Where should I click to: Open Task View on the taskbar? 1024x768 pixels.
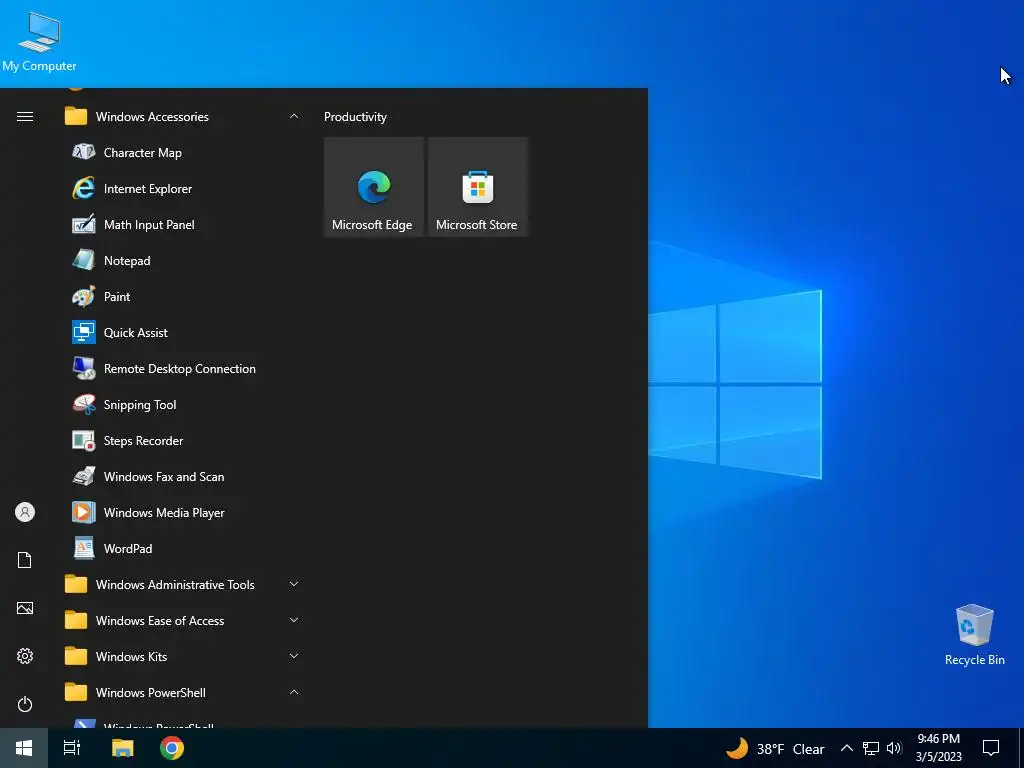(x=72, y=748)
